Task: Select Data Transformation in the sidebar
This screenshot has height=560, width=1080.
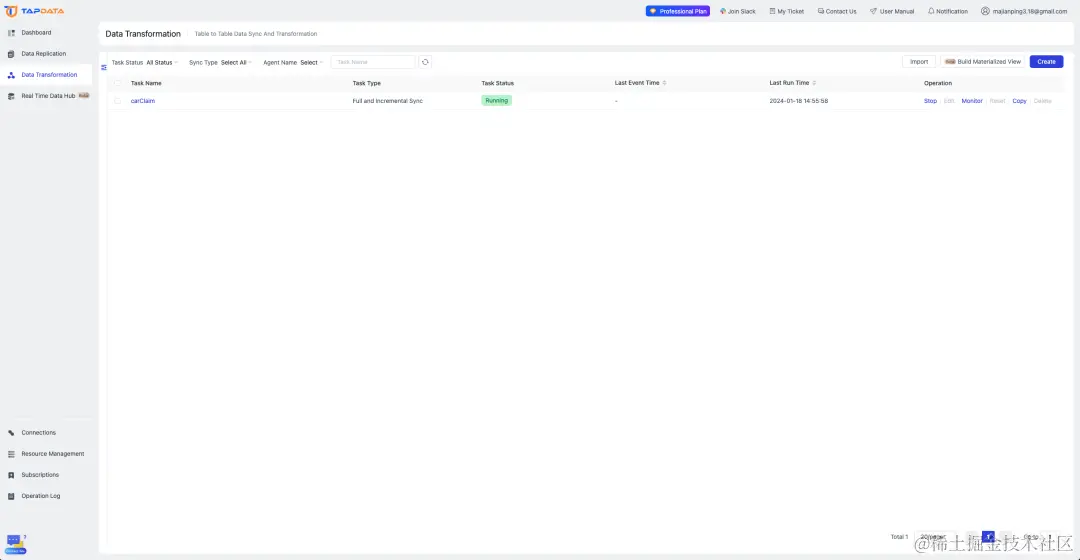Action: [49, 74]
